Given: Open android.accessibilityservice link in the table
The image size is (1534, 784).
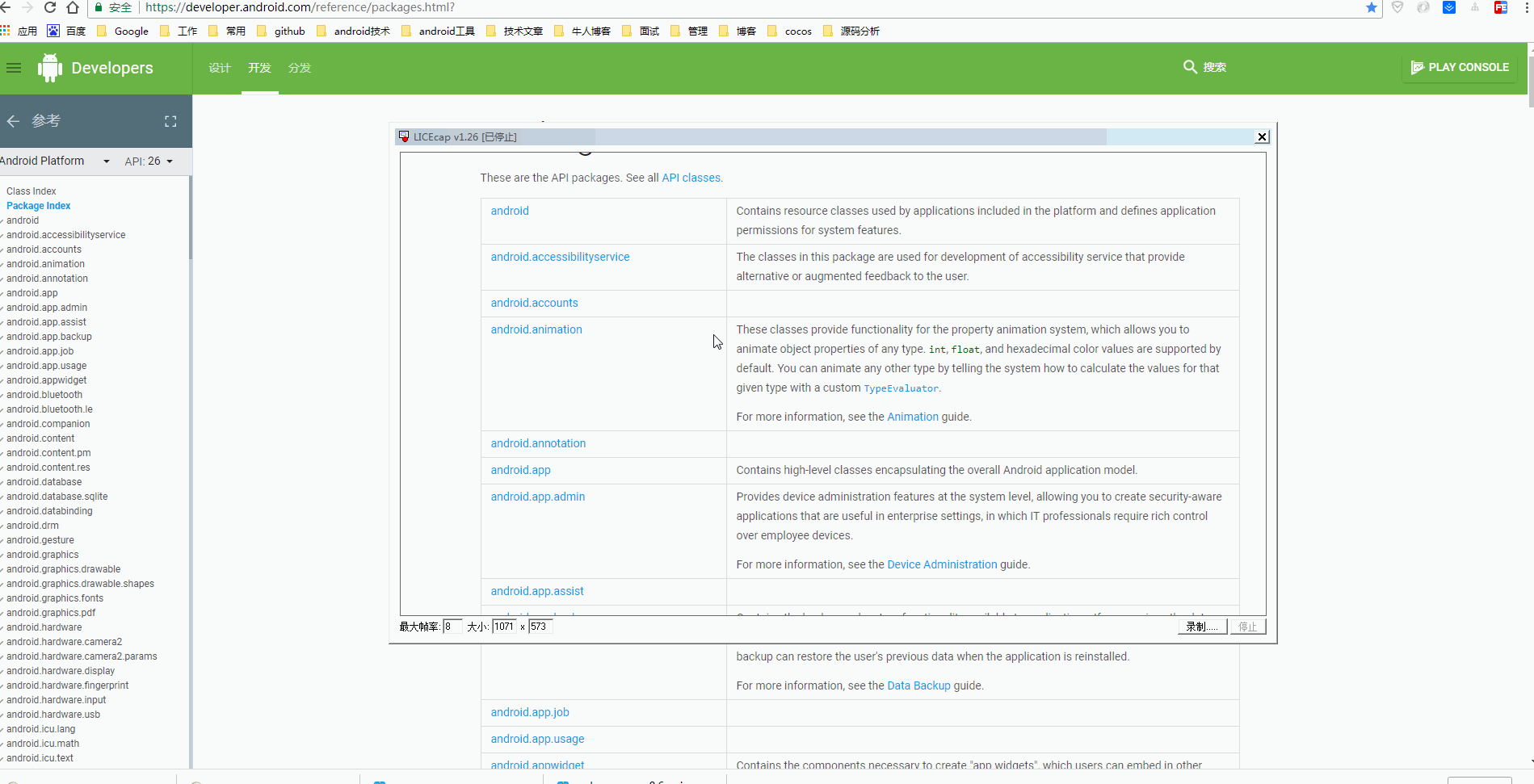Looking at the screenshot, I should pyautogui.click(x=560, y=257).
